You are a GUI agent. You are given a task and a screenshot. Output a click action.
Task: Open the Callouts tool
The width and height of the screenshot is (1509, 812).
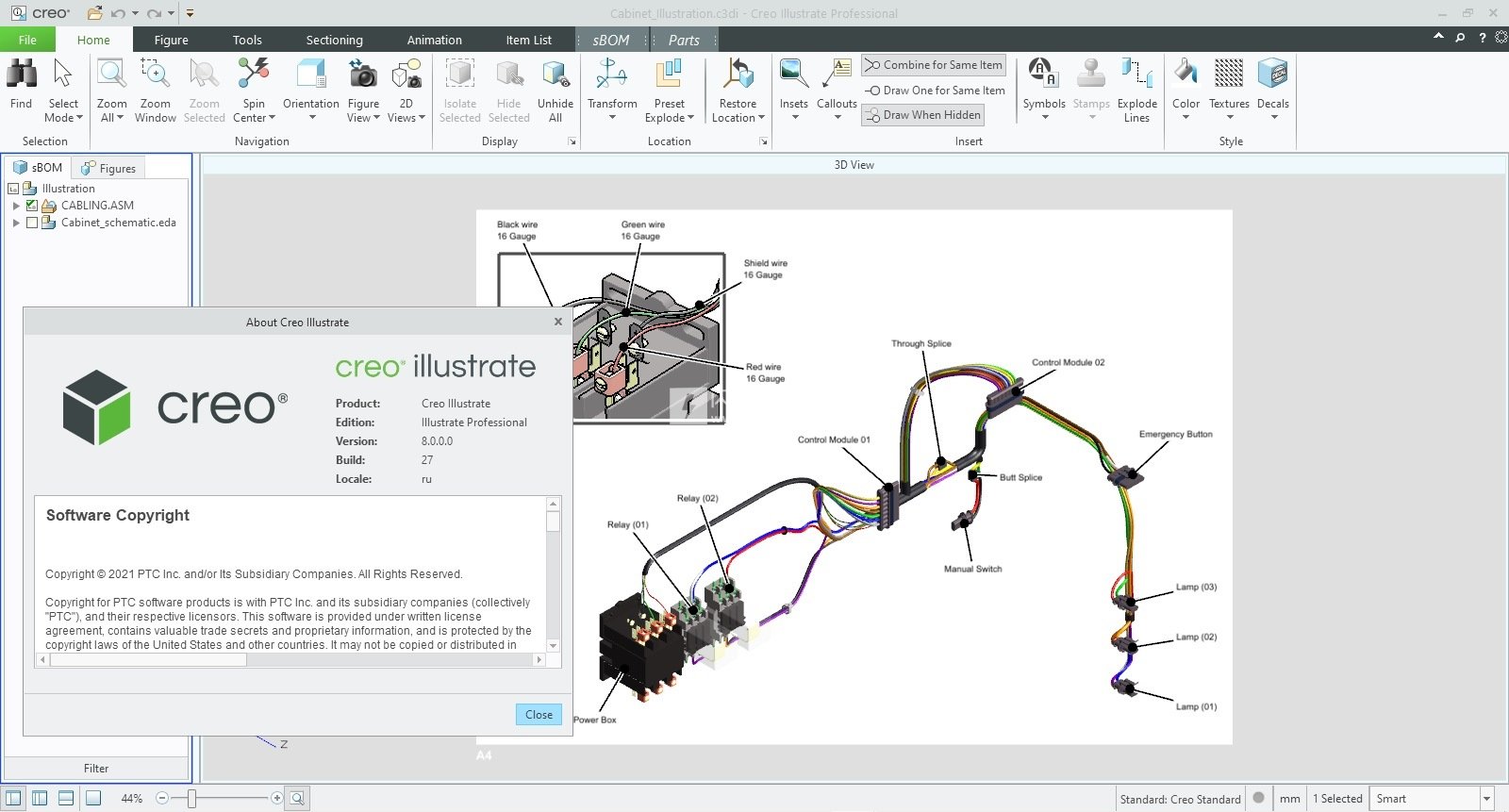[837, 90]
